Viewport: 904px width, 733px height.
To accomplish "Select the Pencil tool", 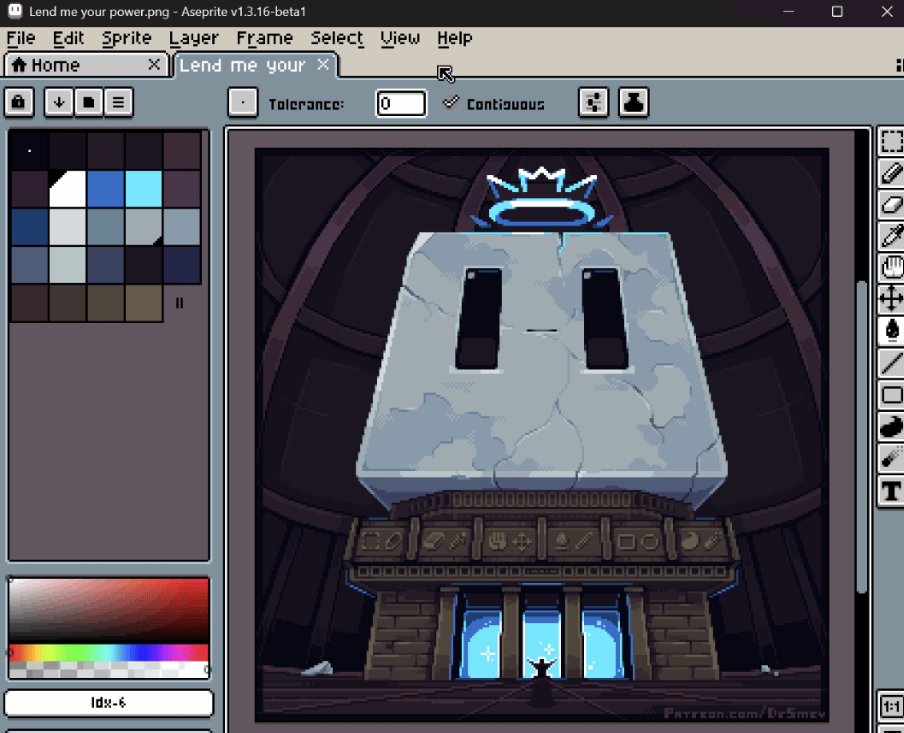I will pos(890,173).
